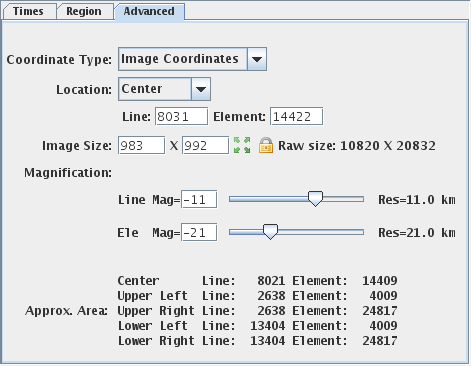Switch to the Times tab
Screen dimensions: 471x366
29,11
